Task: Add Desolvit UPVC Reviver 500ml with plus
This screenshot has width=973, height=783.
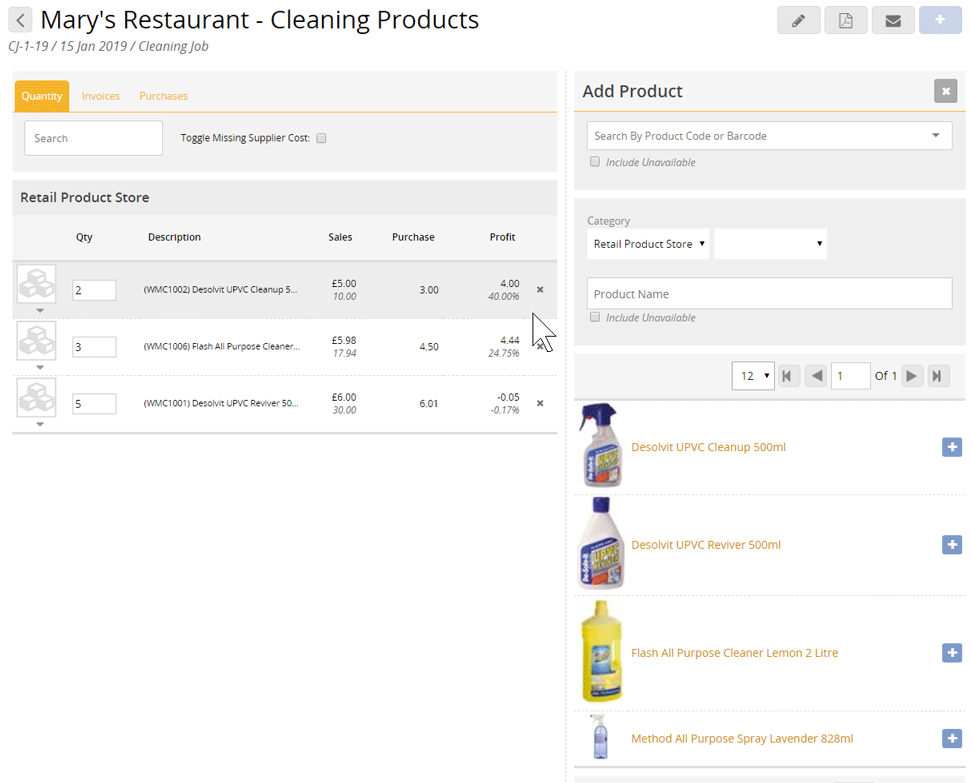Action: (952, 545)
